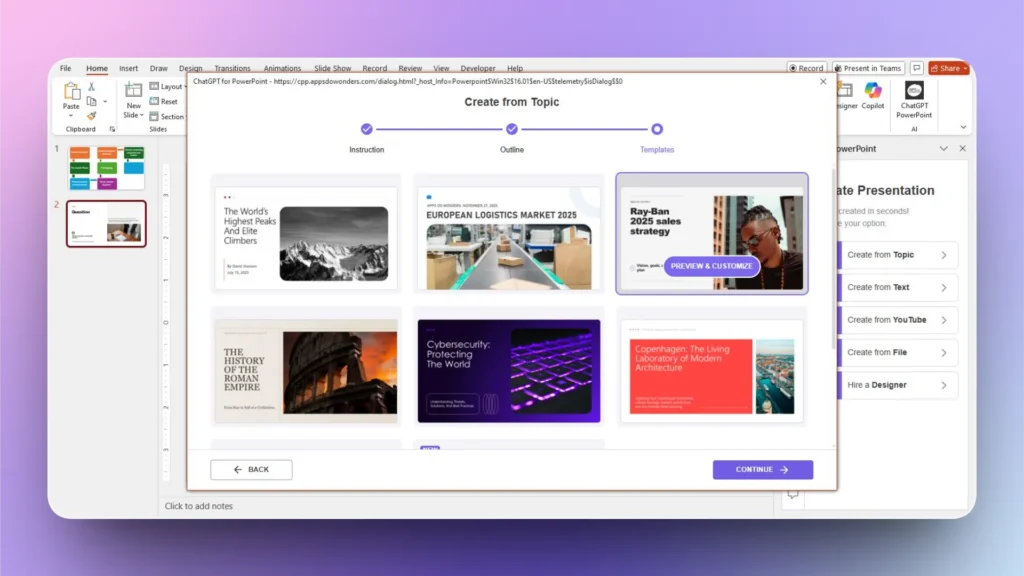Switch to the Insert ribbon tab

[x=128, y=68]
